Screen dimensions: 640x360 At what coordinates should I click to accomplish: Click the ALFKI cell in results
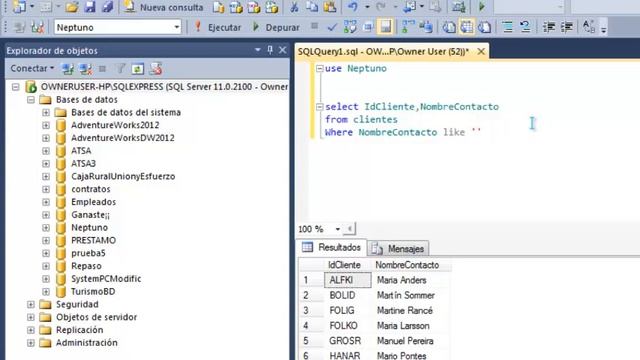(x=348, y=280)
